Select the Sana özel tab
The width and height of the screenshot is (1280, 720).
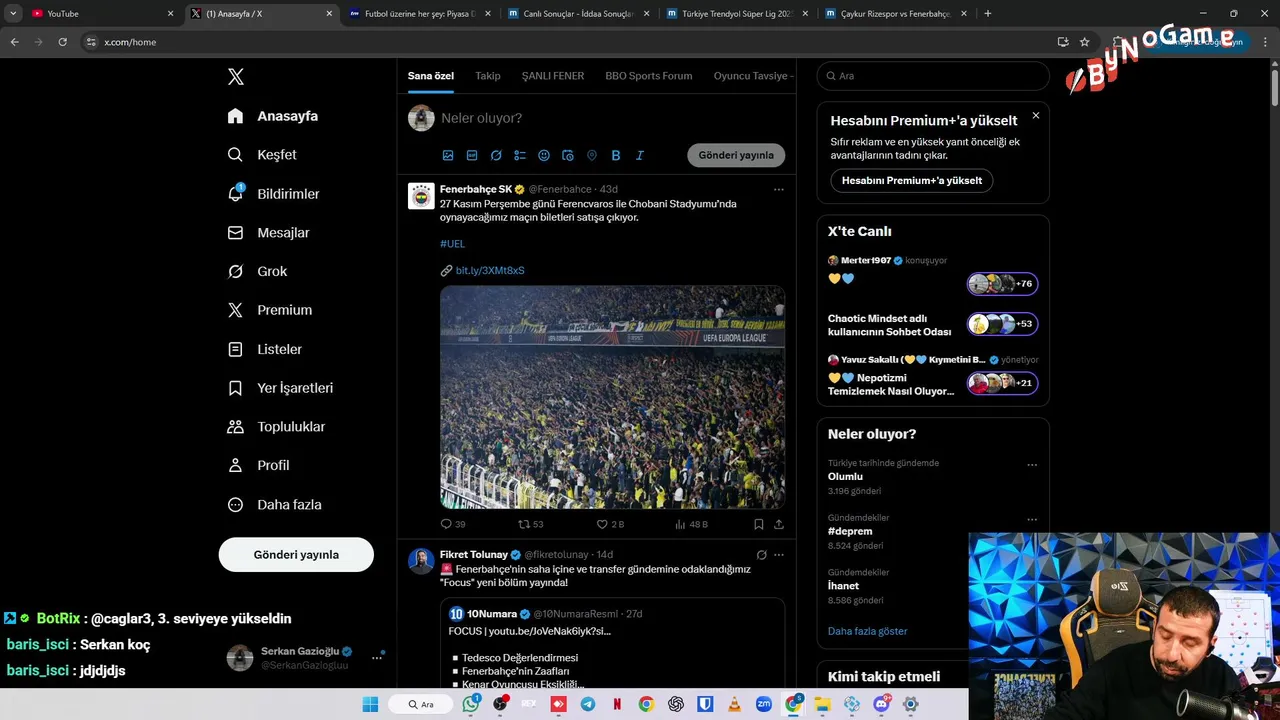coord(430,76)
